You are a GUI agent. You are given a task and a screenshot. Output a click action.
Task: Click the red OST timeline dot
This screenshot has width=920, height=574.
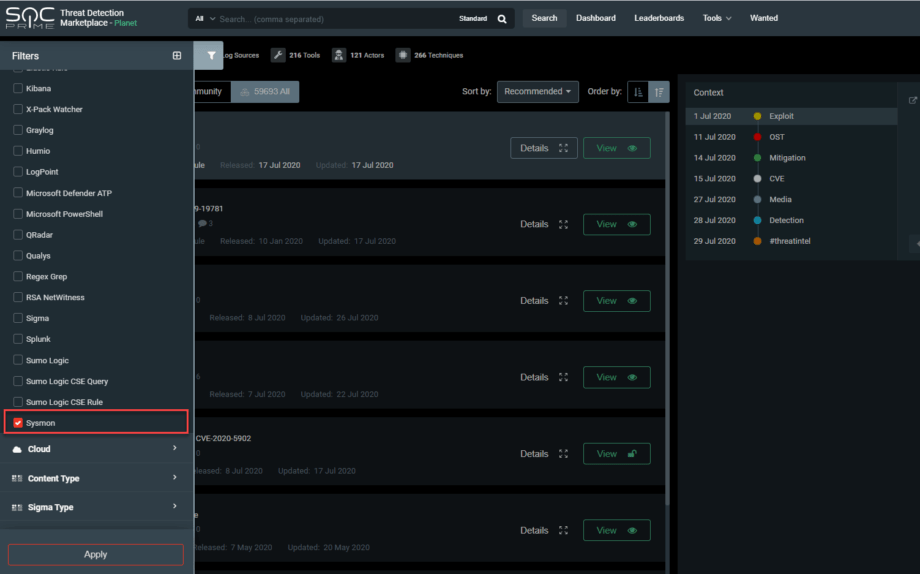(x=757, y=137)
